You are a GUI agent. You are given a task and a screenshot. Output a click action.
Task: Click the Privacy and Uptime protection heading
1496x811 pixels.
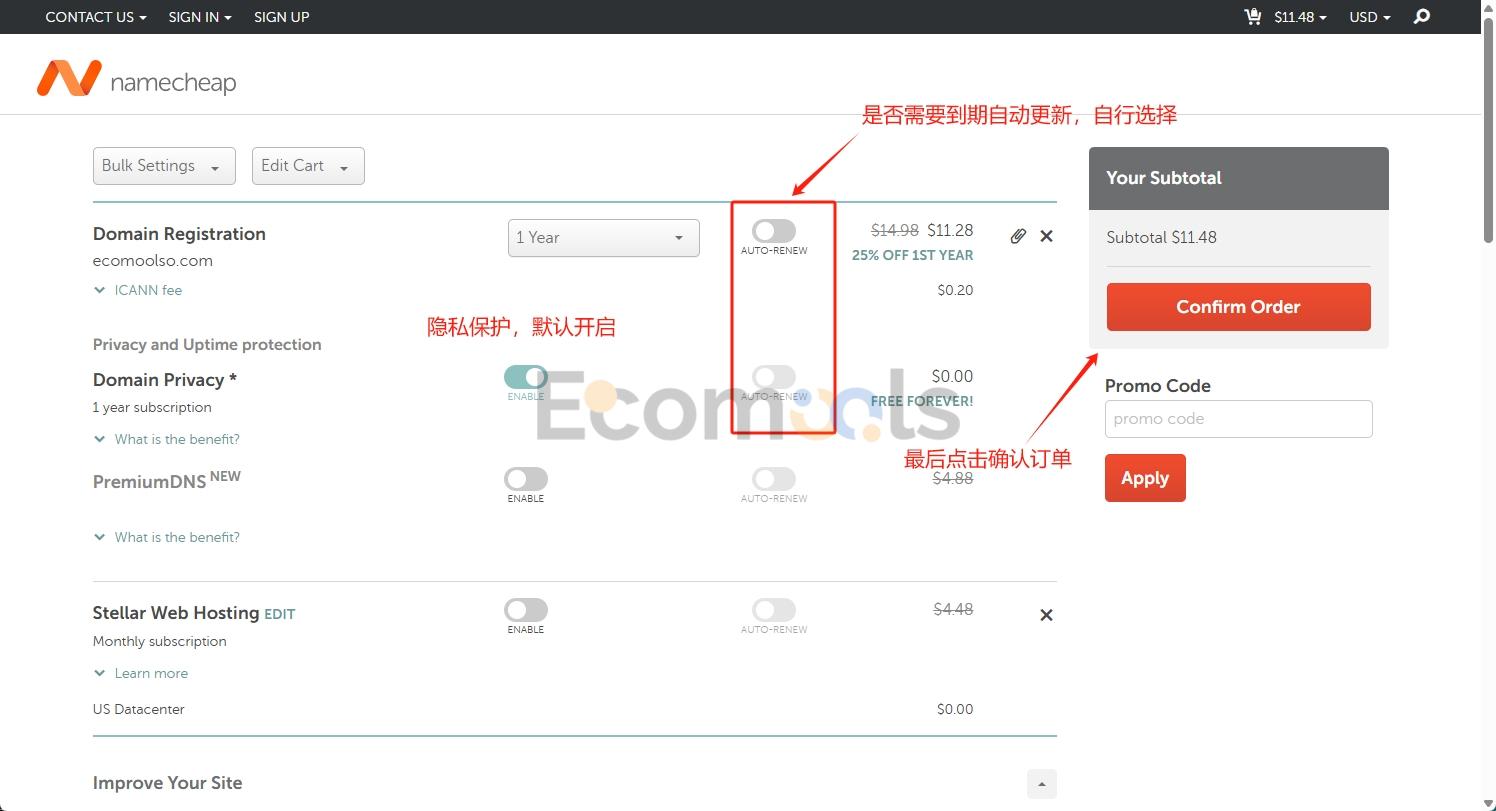click(207, 344)
